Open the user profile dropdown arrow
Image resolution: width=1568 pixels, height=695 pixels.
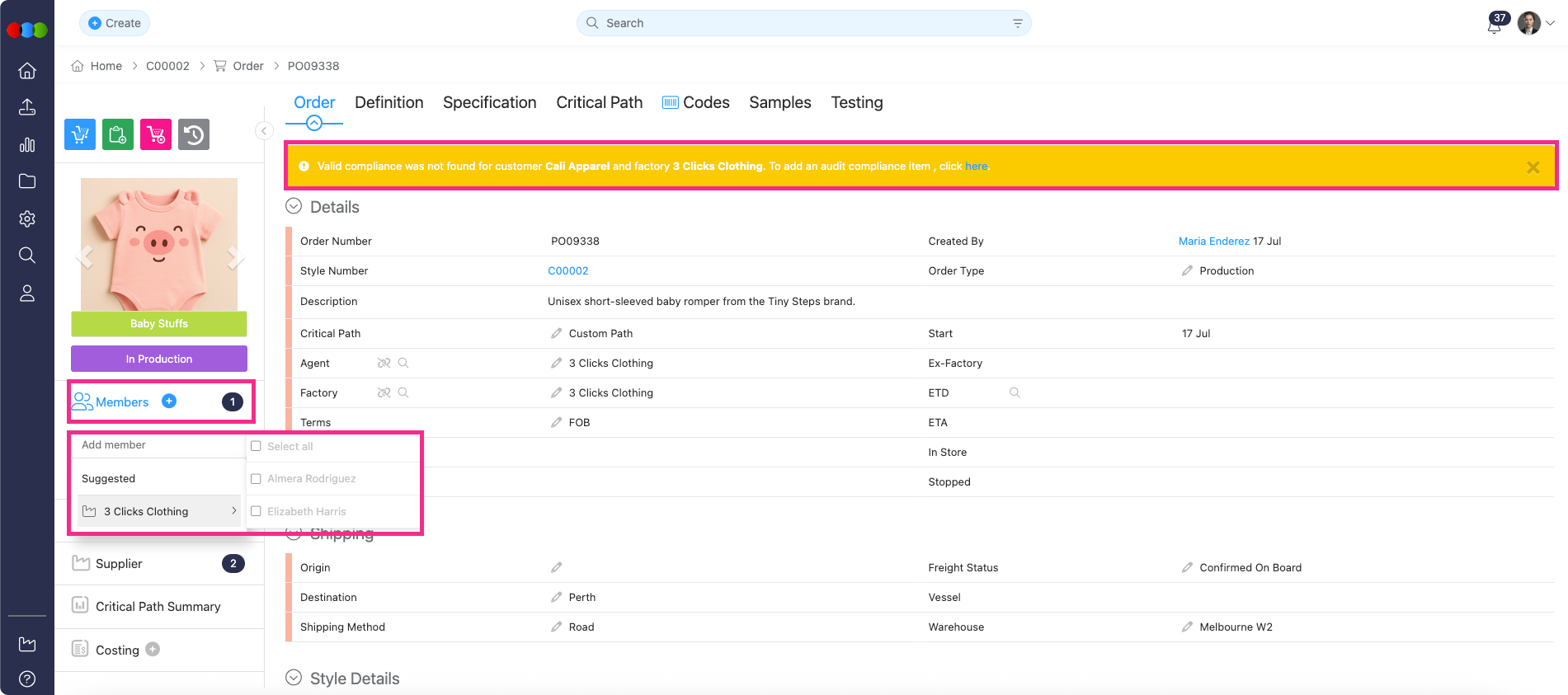click(1551, 24)
